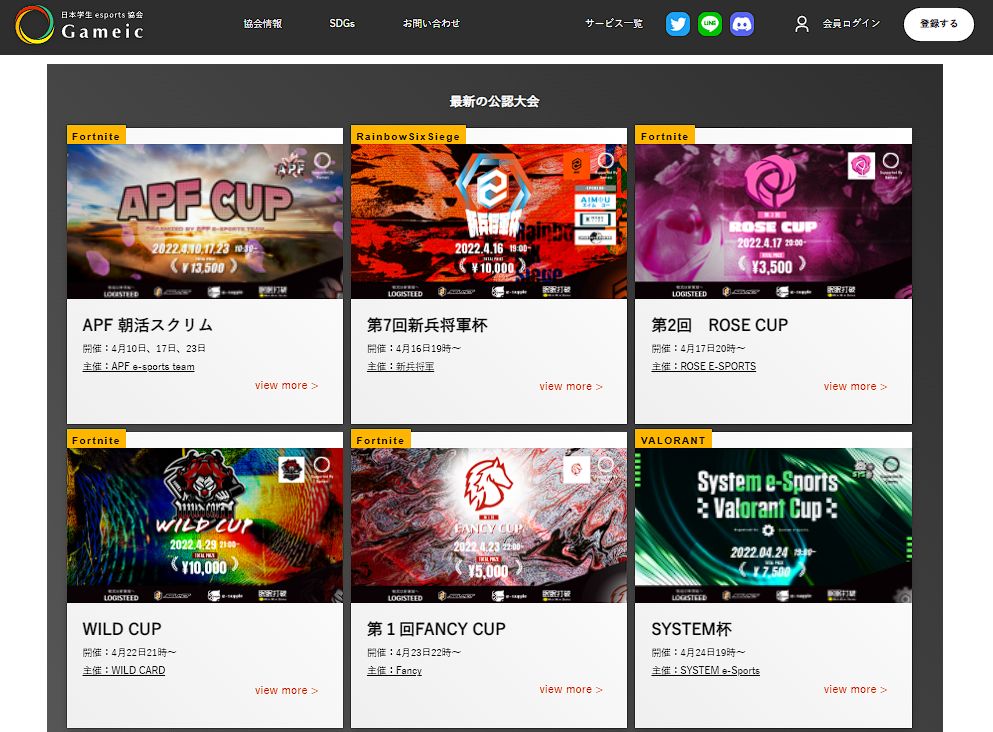993x732 pixels.
Task: Open organizer link 新兵将軍
Action: click(x=400, y=367)
